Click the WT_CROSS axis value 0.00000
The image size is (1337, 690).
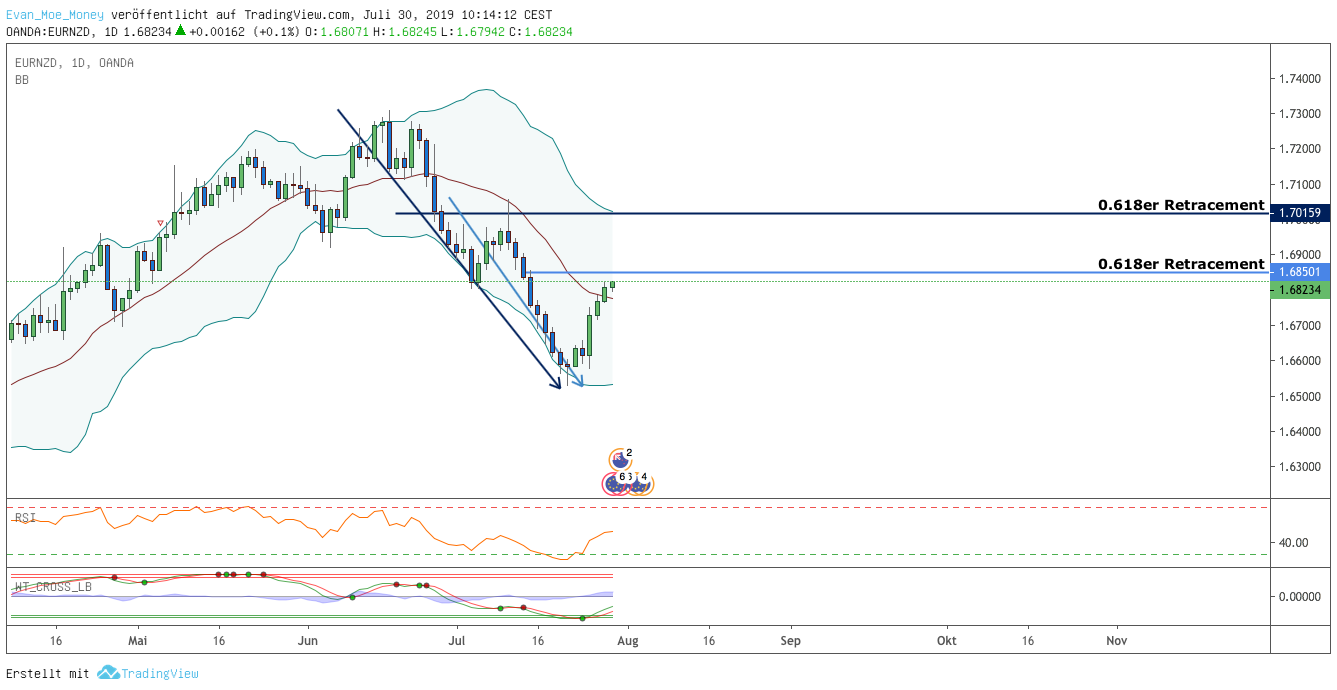coord(1301,597)
